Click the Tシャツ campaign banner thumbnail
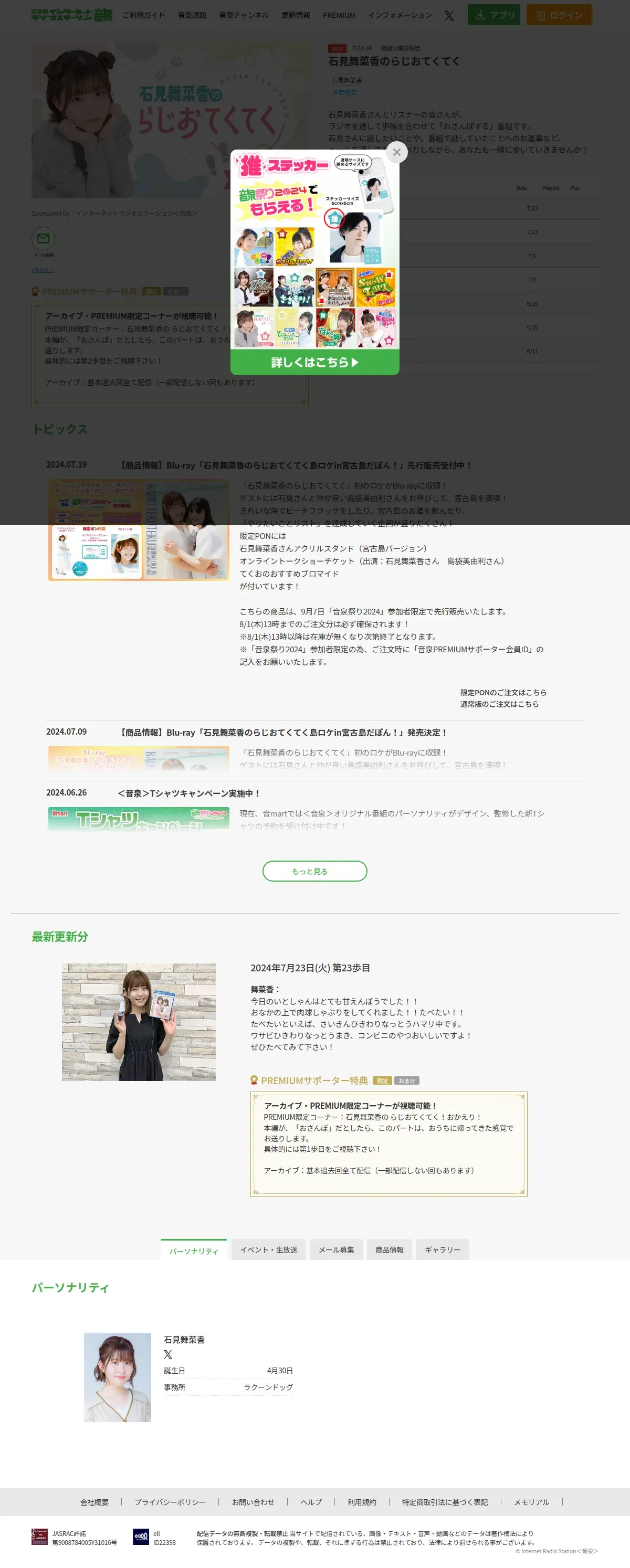630x1568 pixels. pos(139,819)
